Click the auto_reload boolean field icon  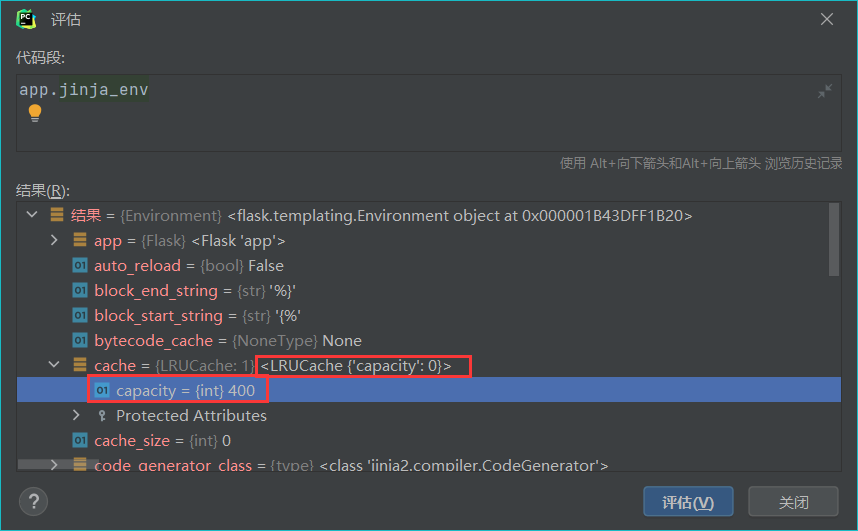point(80,266)
